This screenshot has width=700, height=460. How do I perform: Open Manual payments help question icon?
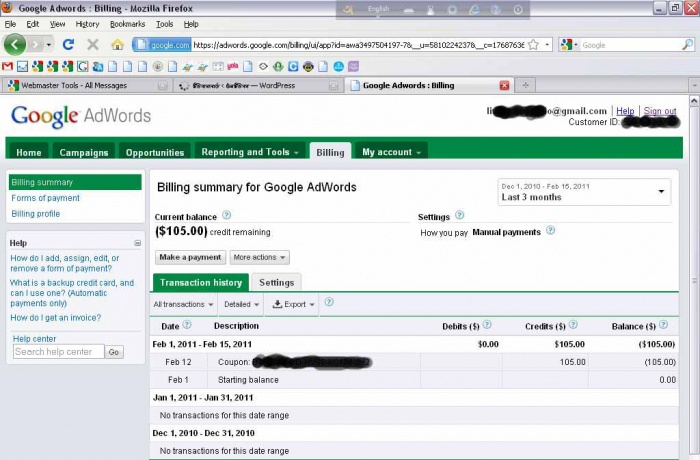[x=550, y=230]
